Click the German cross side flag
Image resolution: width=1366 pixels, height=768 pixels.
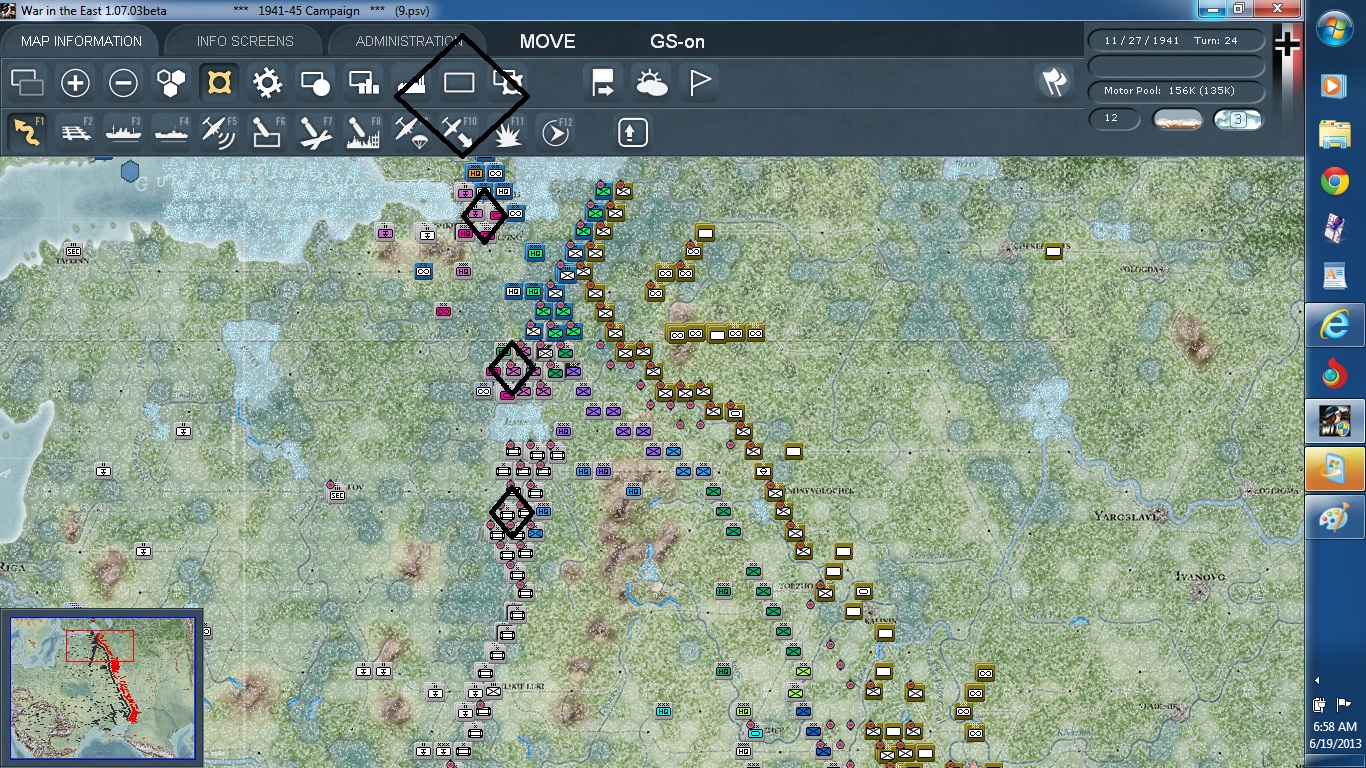point(1287,44)
